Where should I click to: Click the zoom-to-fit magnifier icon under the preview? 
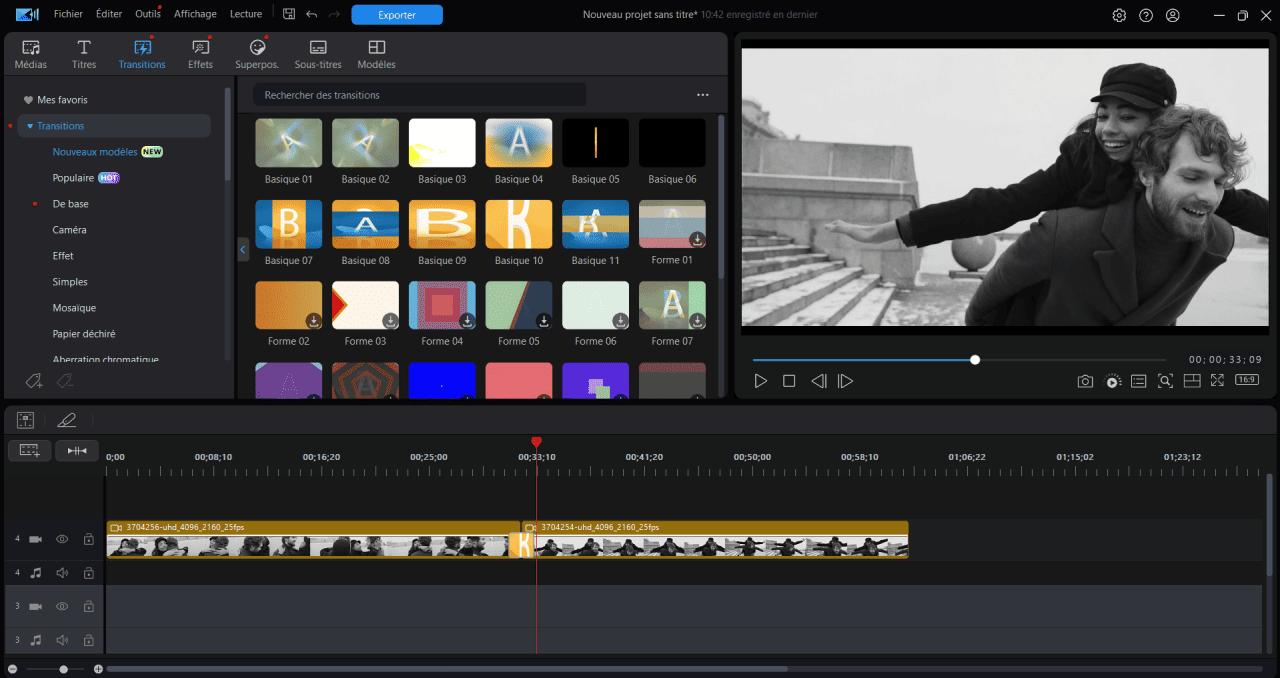pyautogui.click(x=1164, y=381)
